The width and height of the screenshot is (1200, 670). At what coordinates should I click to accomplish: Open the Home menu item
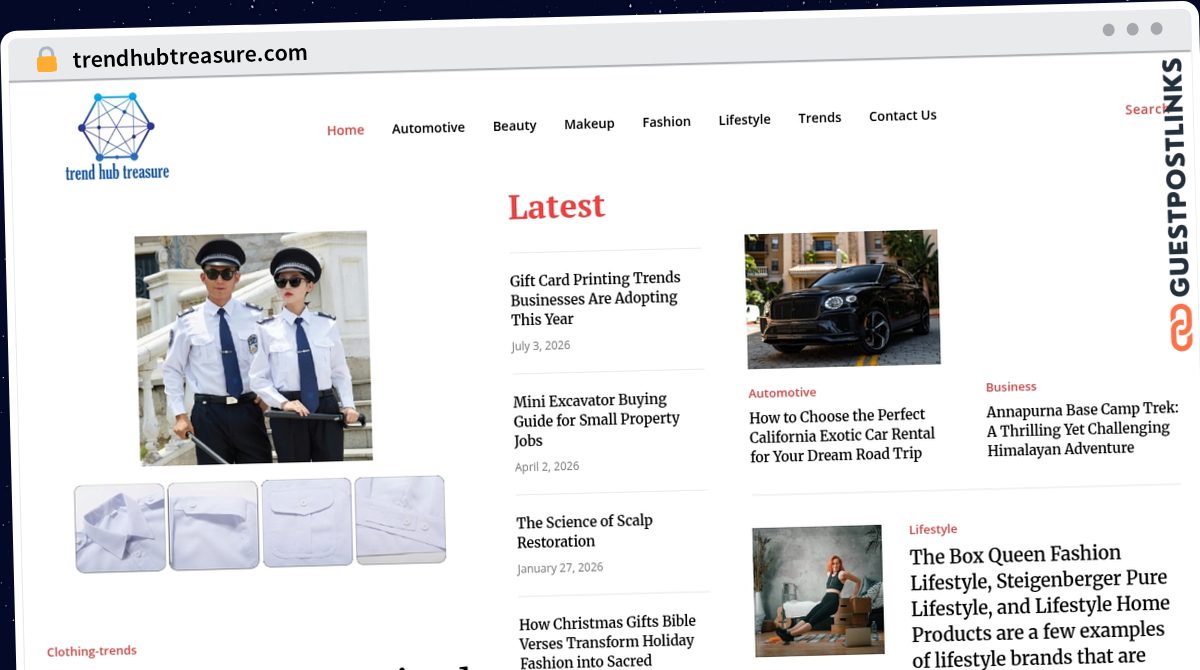[x=345, y=130]
